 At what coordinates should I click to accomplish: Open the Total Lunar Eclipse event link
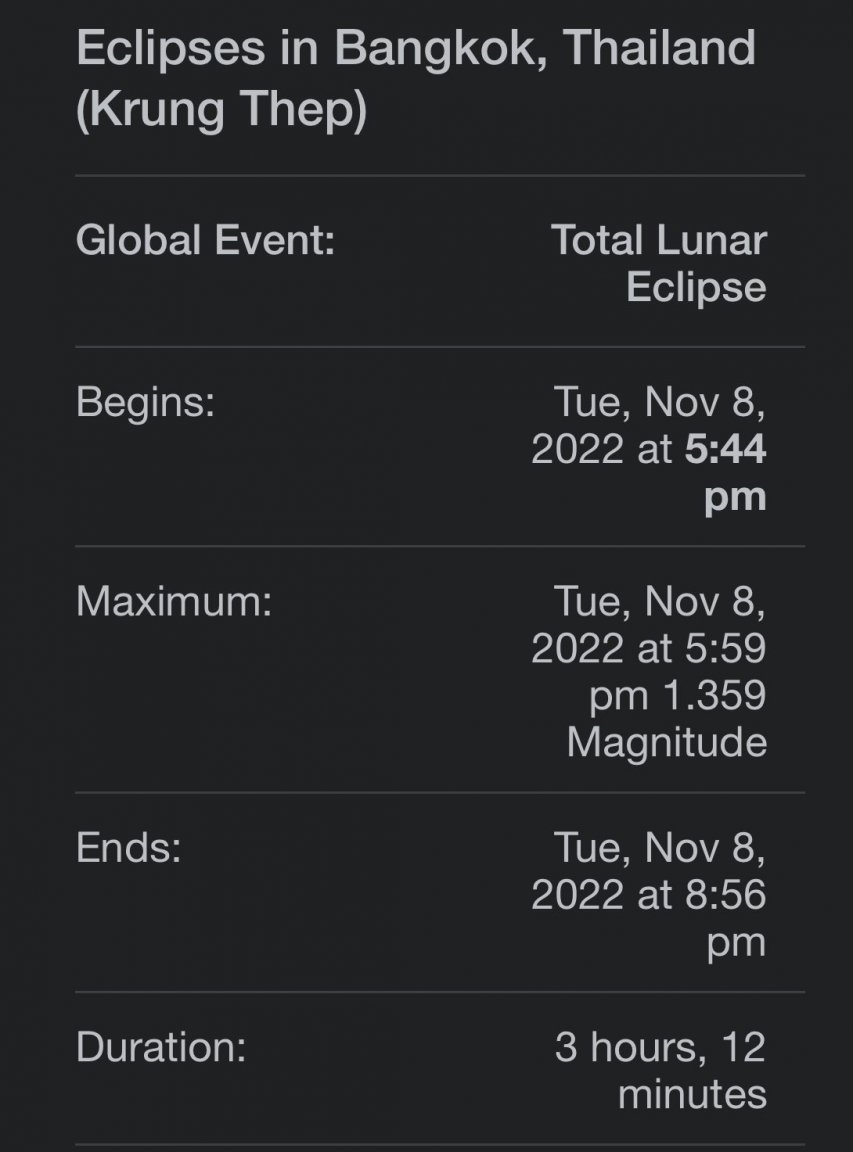[x=659, y=264]
